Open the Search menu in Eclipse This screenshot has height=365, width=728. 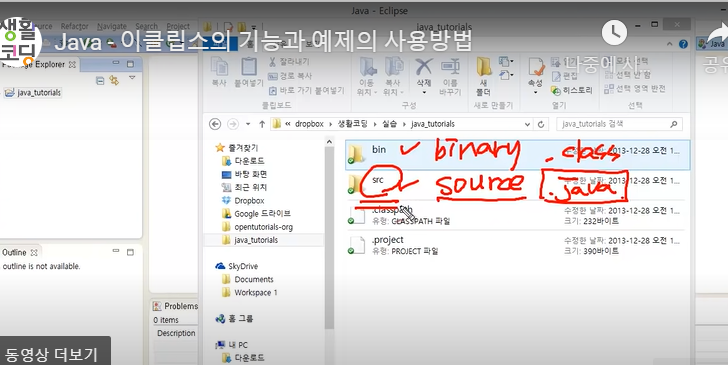(147, 26)
